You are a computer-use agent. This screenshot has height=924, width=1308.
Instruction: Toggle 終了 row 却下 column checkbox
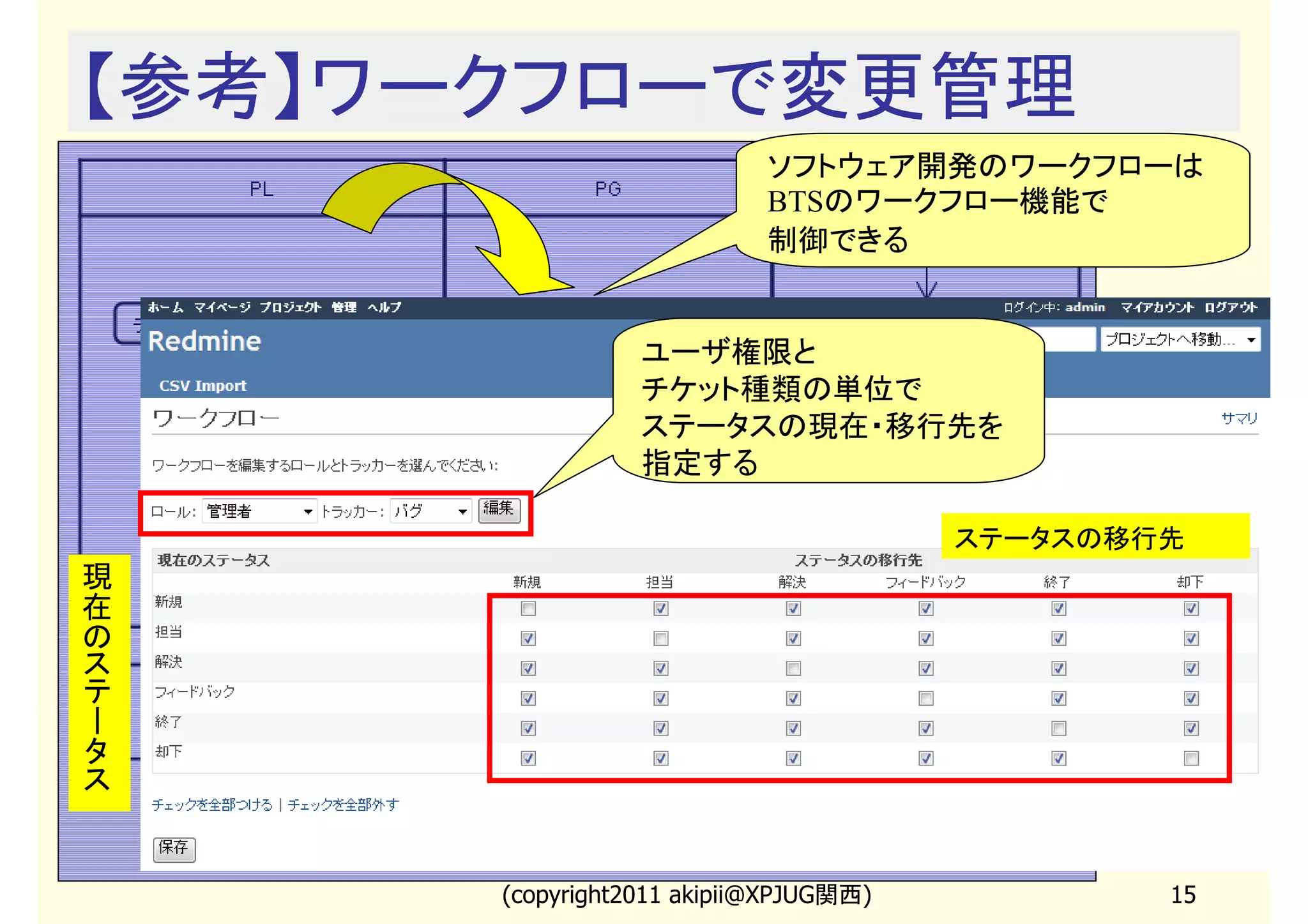point(1191,729)
